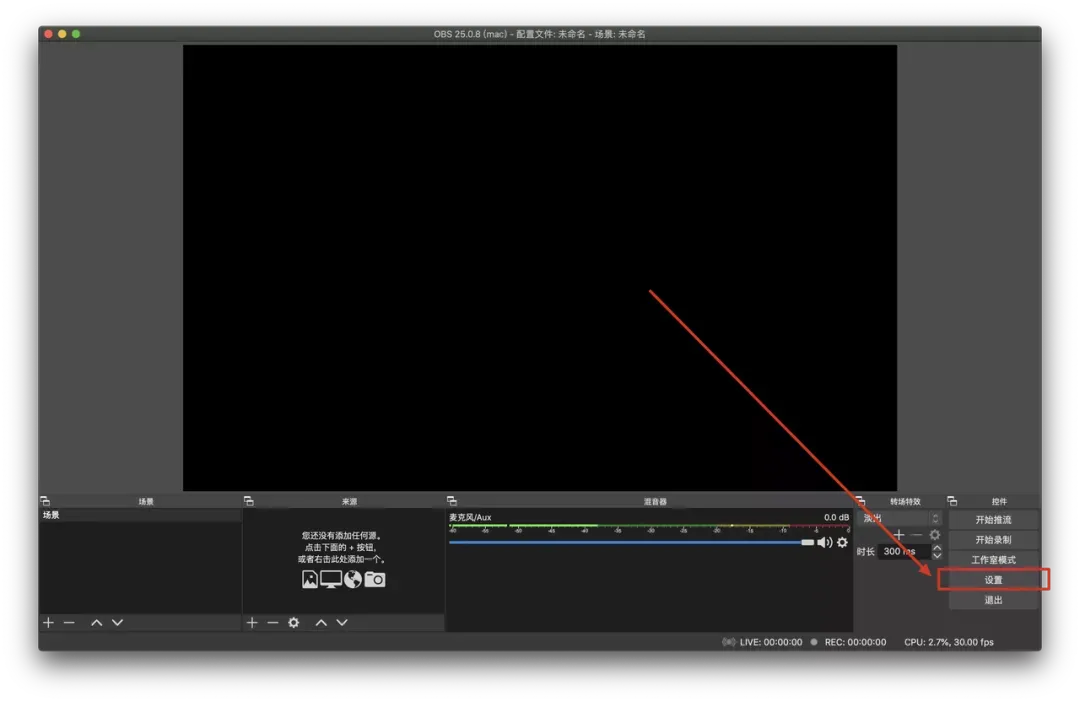Open 设置 settings button
The image size is (1080, 702).
tap(993, 580)
